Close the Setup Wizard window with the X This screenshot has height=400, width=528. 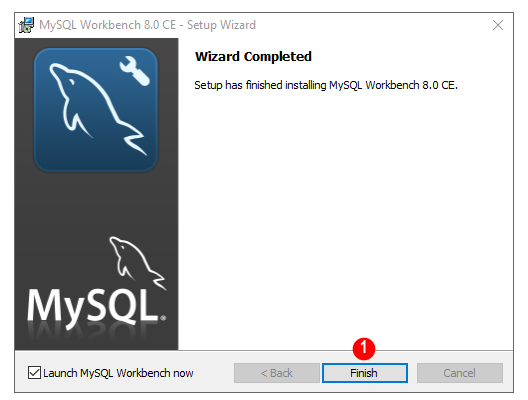[x=498, y=25]
